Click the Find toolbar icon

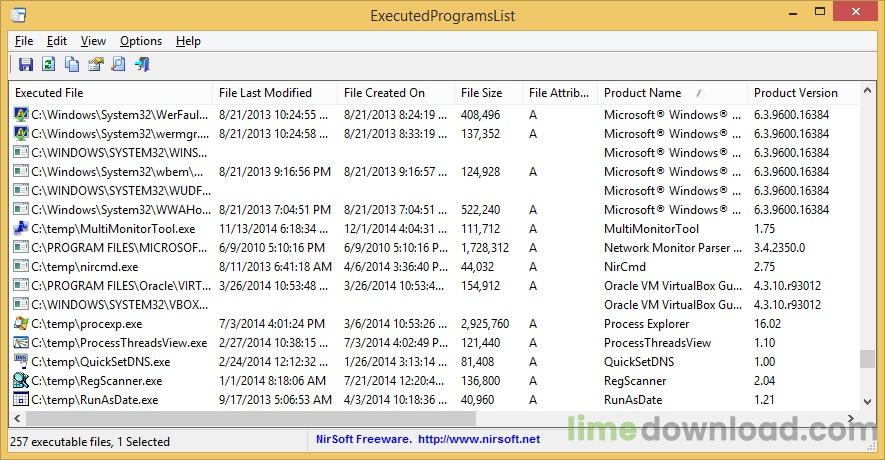click(x=119, y=64)
